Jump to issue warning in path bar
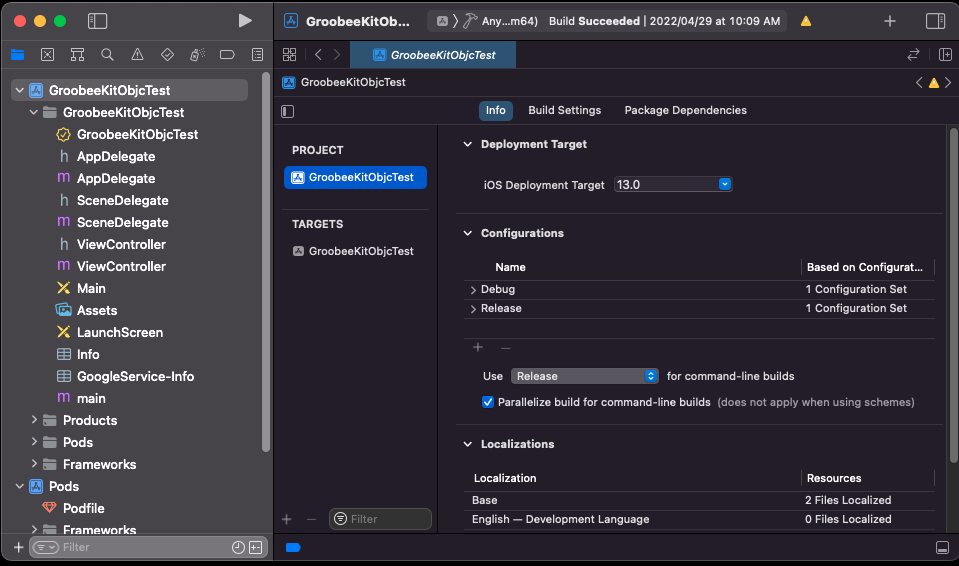959x566 pixels. [x=933, y=83]
